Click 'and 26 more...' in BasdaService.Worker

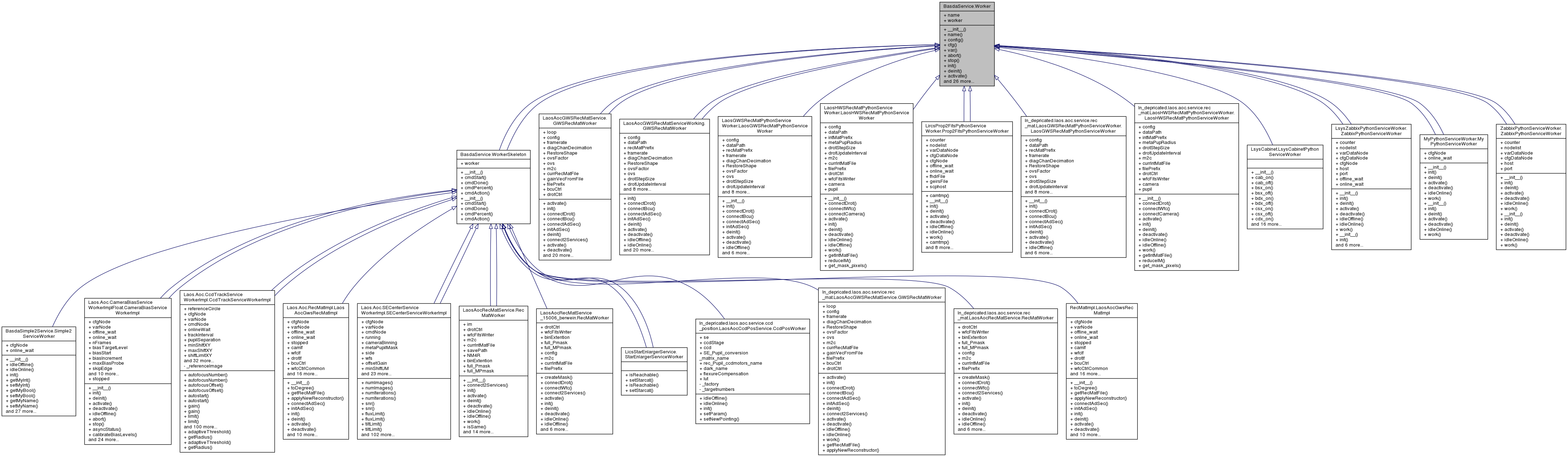point(958,81)
